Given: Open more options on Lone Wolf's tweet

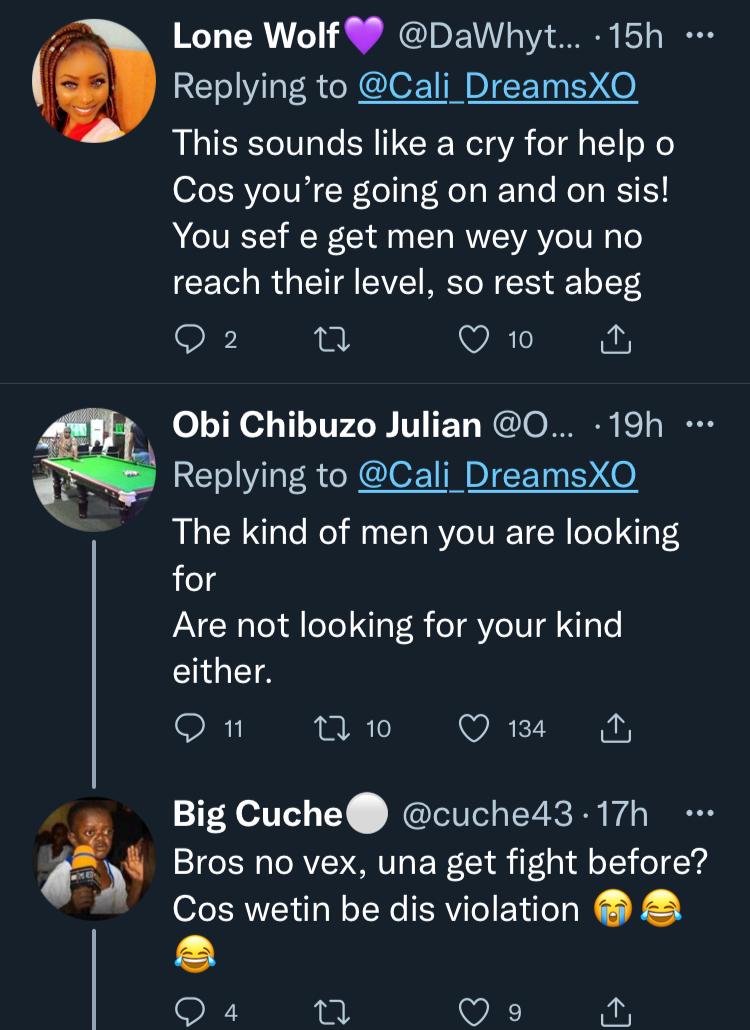Looking at the screenshot, I should 699,36.
